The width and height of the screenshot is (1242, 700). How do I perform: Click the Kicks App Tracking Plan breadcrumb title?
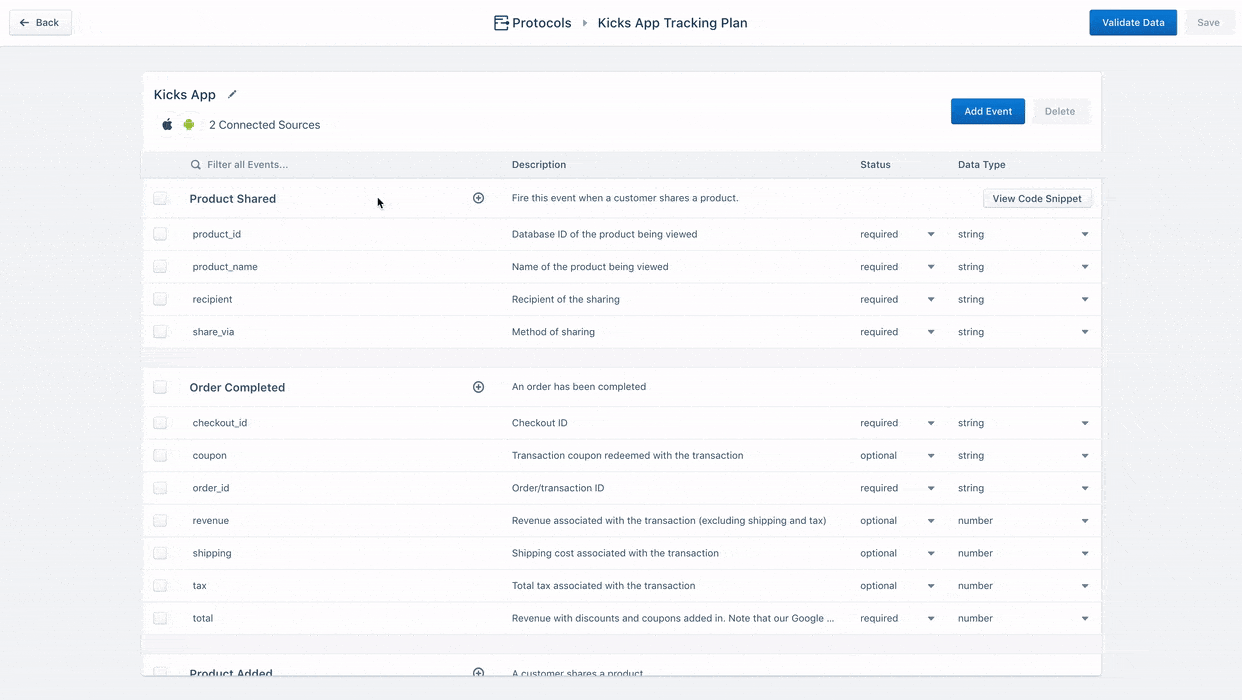click(x=672, y=23)
